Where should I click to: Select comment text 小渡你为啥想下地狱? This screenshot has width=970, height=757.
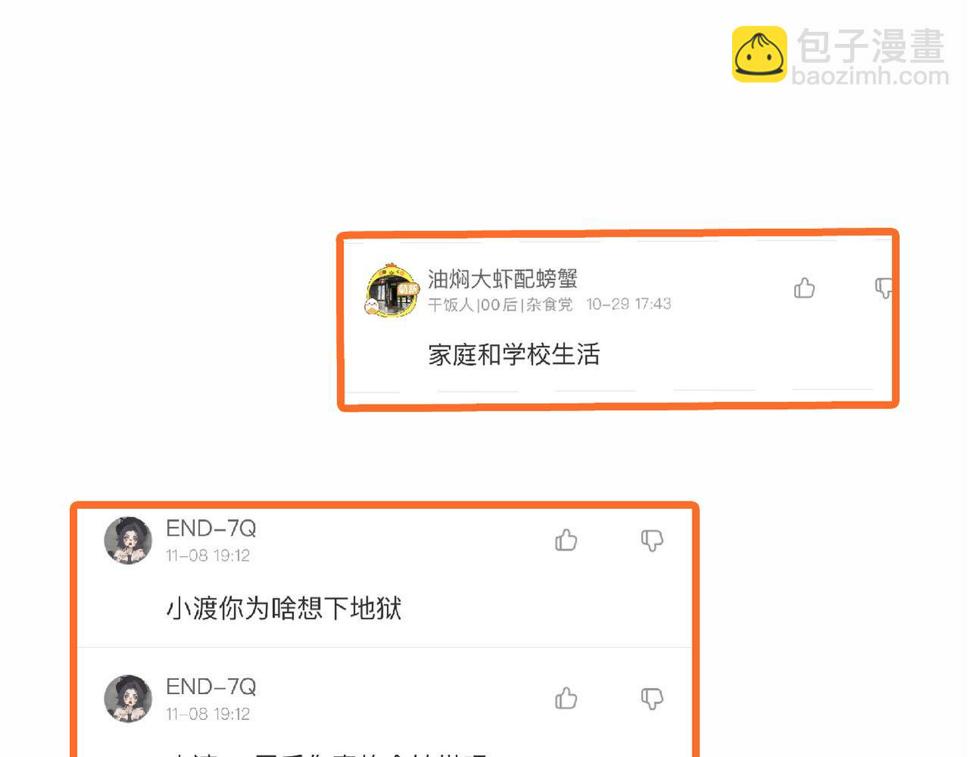[284, 609]
